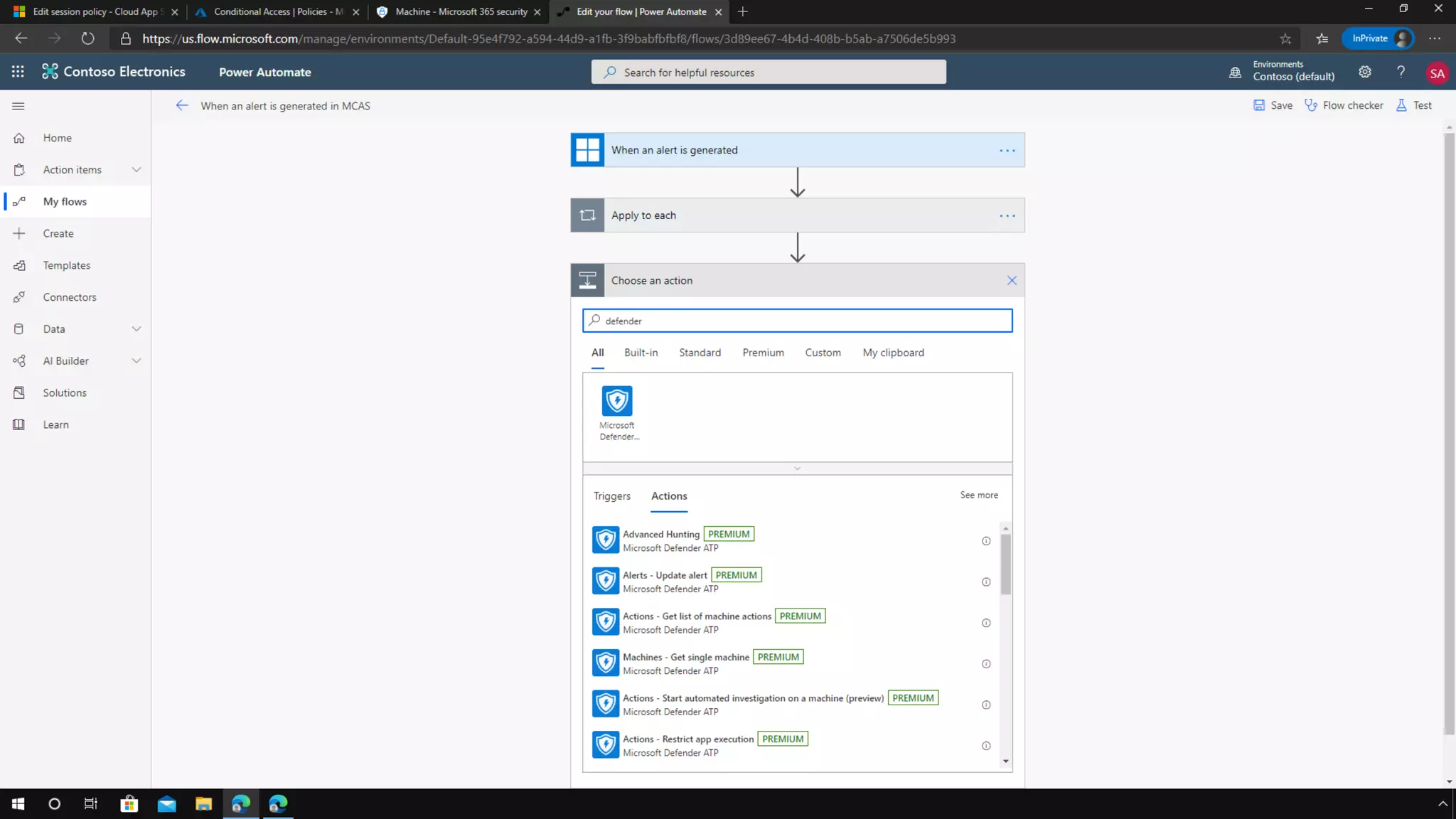The image size is (1456, 819).
Task: Save the flow
Action: click(x=1273, y=105)
